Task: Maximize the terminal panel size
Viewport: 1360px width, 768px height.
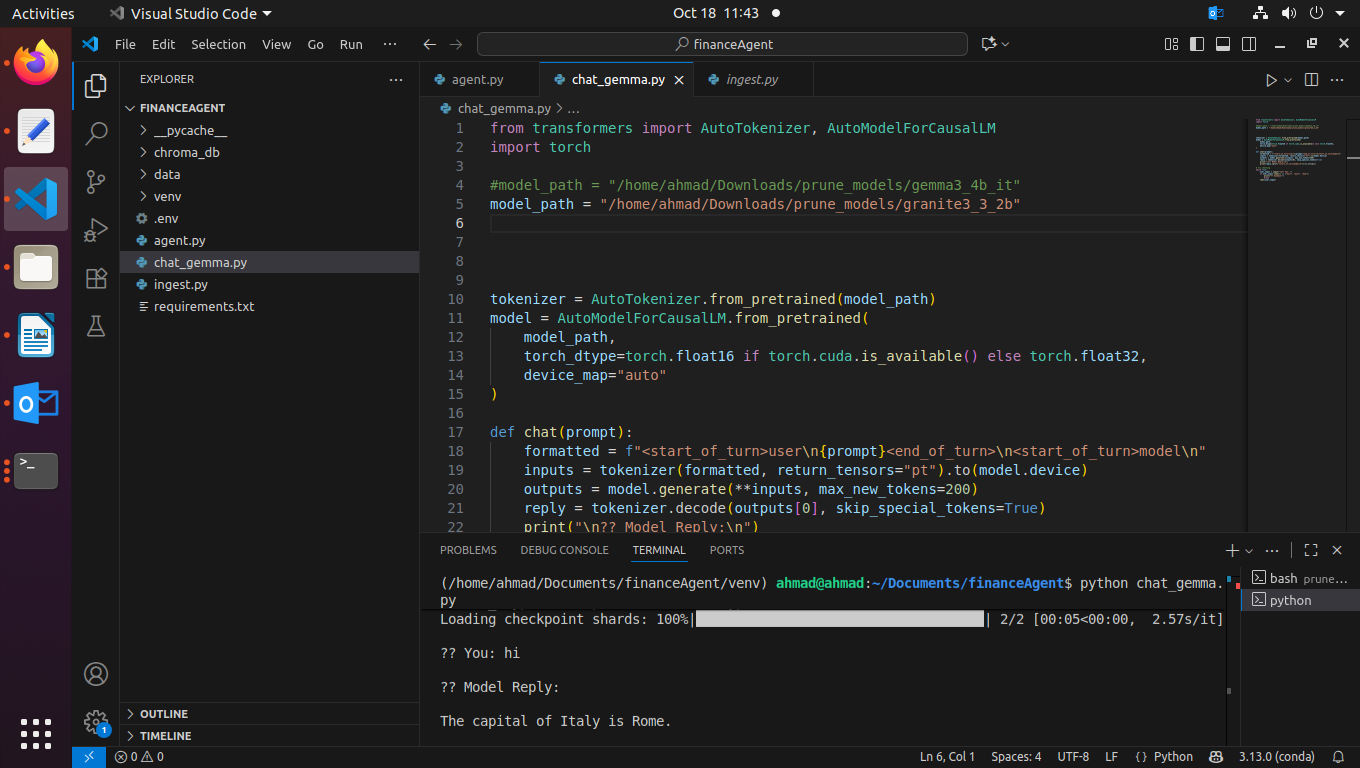Action: (x=1311, y=550)
